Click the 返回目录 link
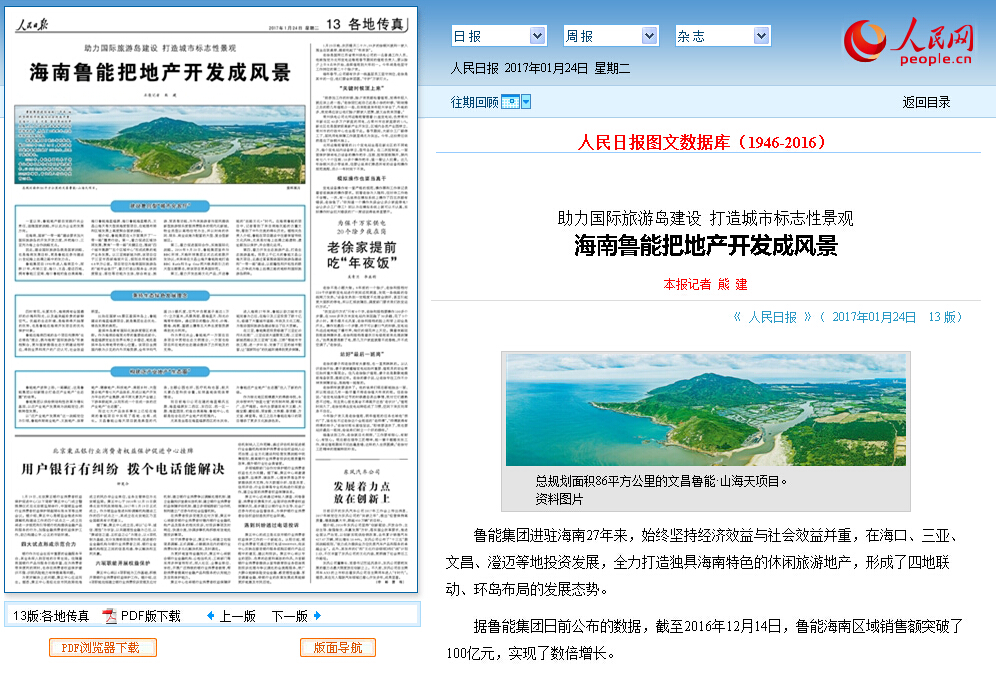This screenshot has height=673, width=996. tap(926, 102)
